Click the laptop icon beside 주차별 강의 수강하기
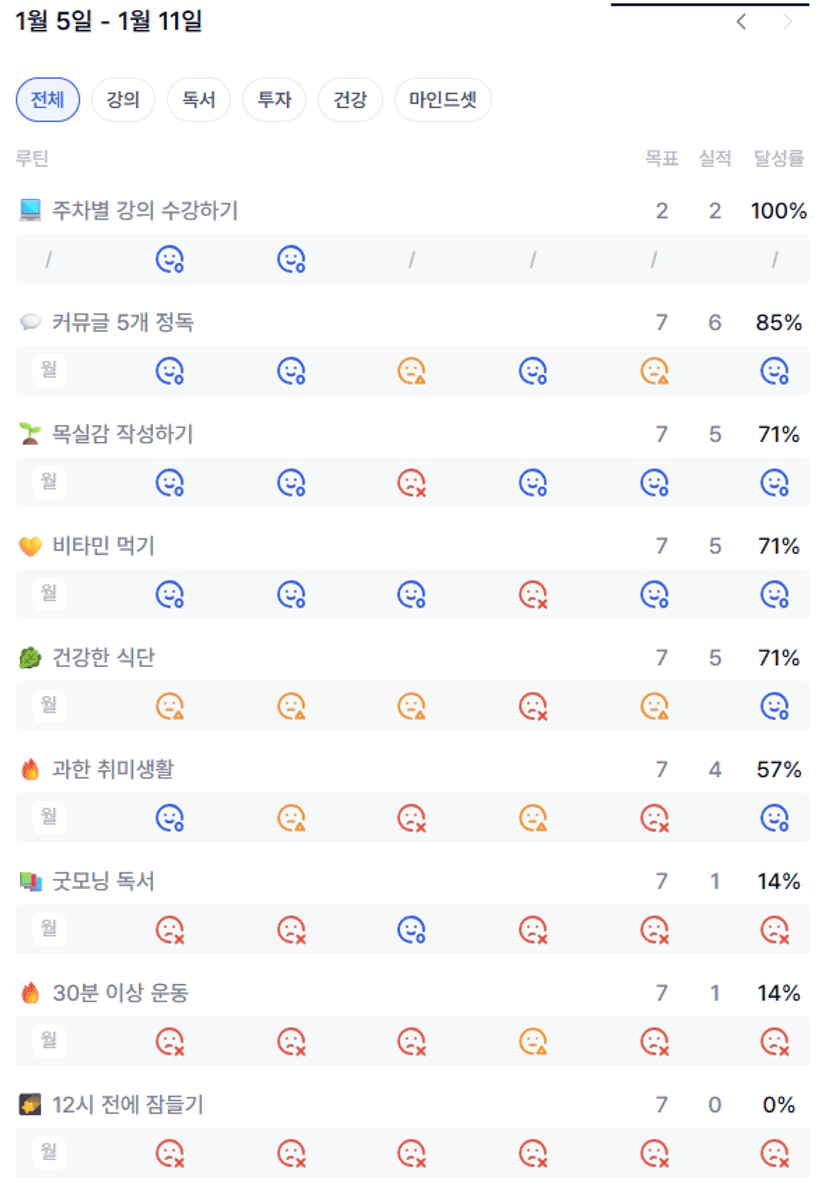The image size is (827, 1189). point(30,210)
